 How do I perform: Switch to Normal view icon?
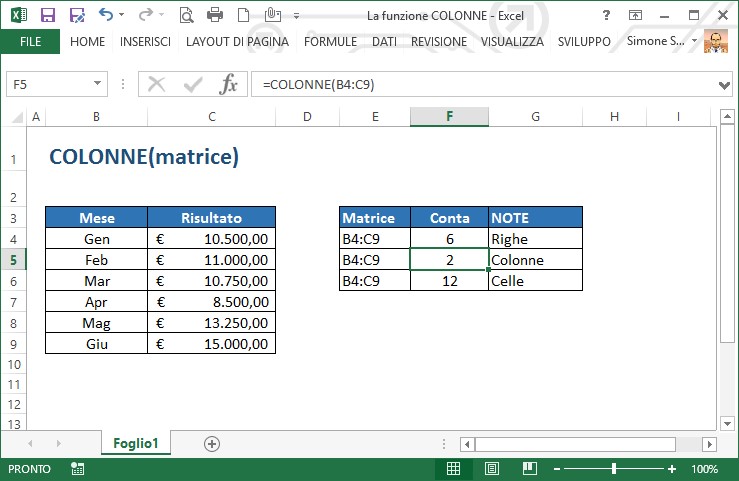(x=453, y=468)
